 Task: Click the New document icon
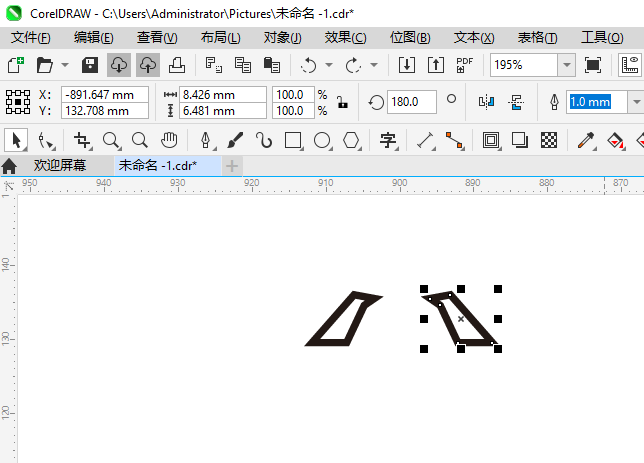(x=16, y=65)
